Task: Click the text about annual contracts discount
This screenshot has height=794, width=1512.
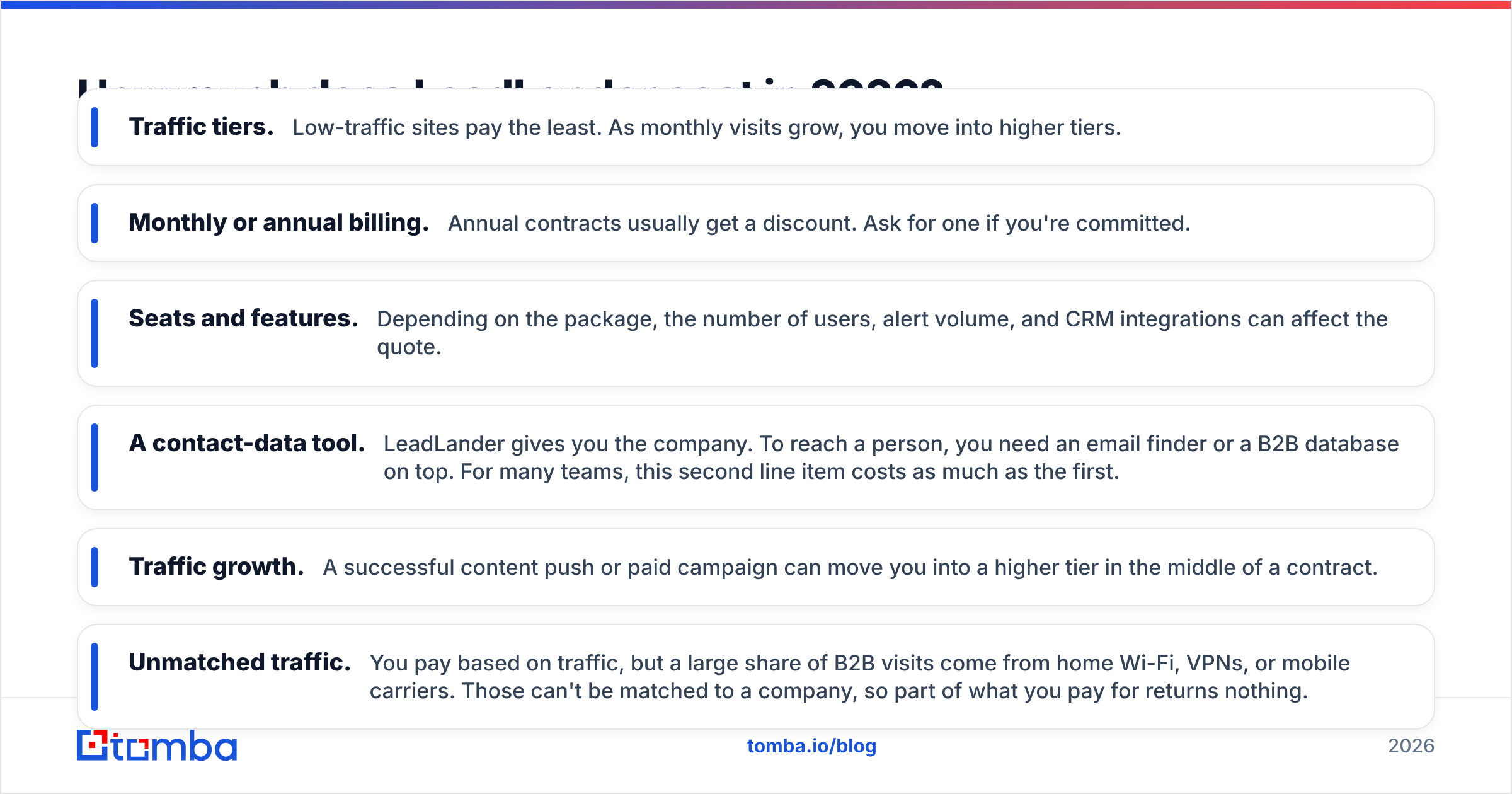Action: click(819, 223)
